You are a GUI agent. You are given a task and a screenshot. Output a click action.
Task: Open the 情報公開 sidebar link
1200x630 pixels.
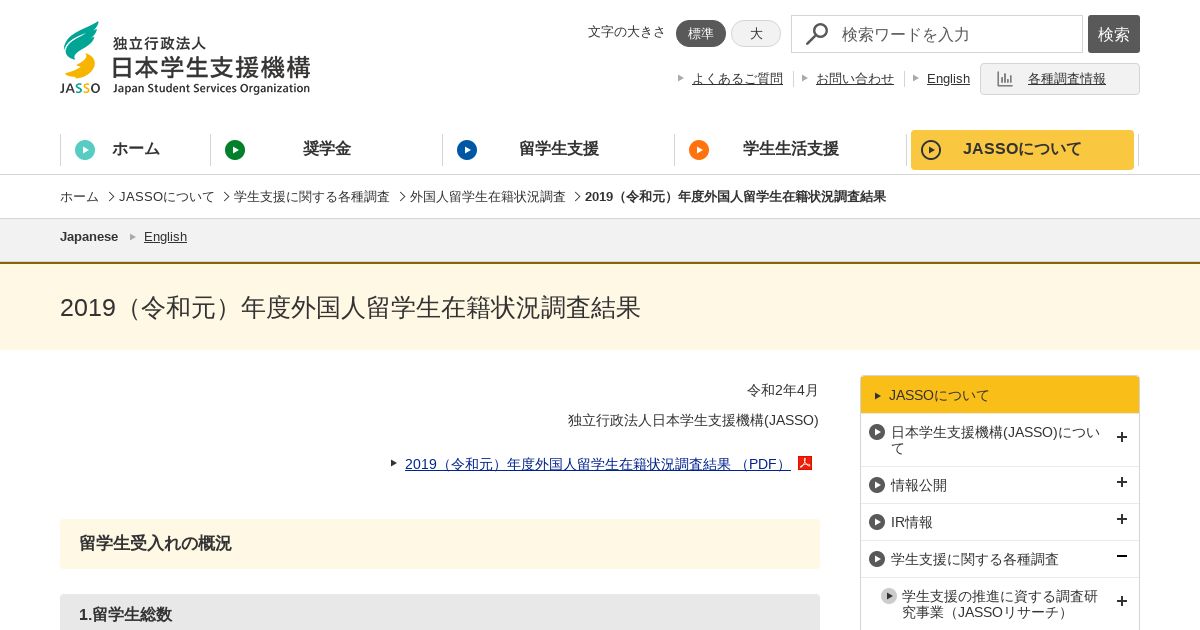[x=919, y=485]
